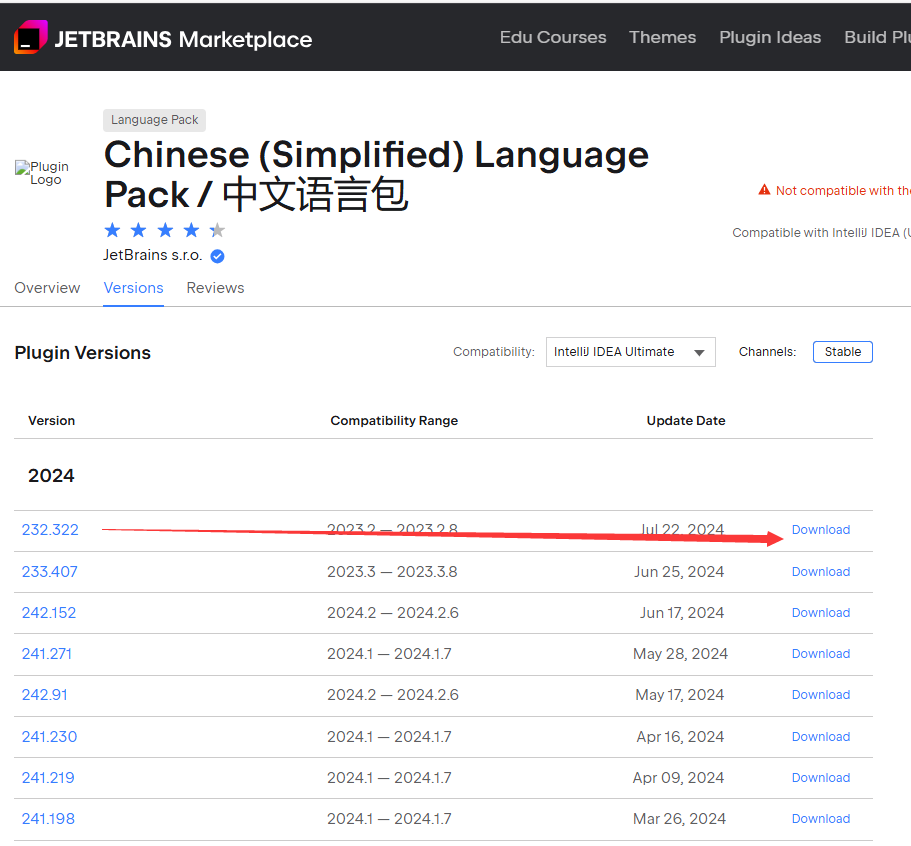This screenshot has height=846, width=911.
Task: Click range text in 241.271 row
Action: click(x=389, y=654)
